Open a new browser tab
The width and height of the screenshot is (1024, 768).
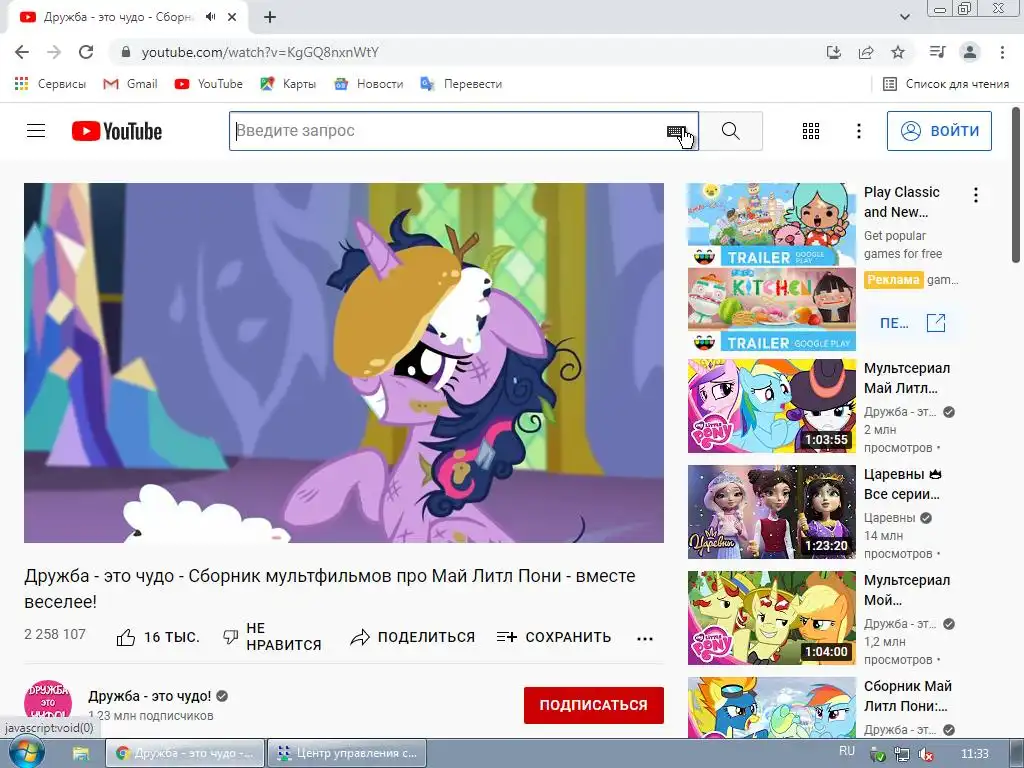pos(270,17)
